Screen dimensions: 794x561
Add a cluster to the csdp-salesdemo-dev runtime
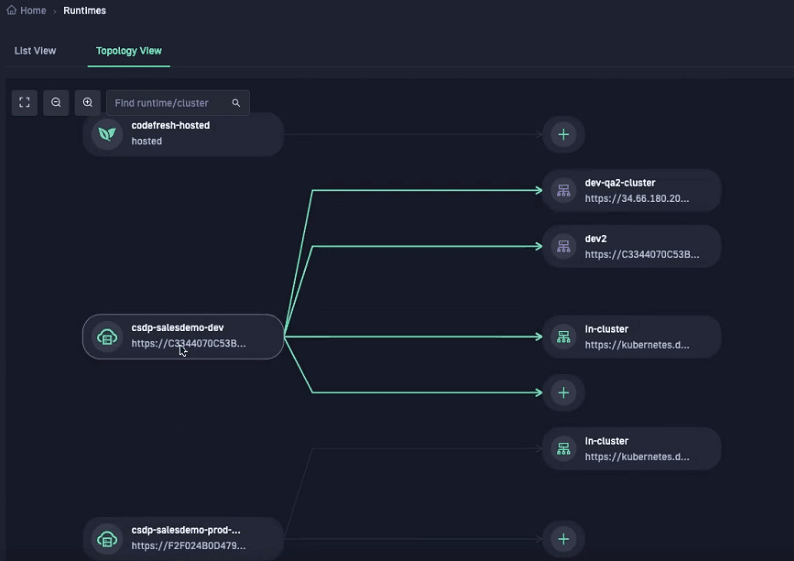564,392
